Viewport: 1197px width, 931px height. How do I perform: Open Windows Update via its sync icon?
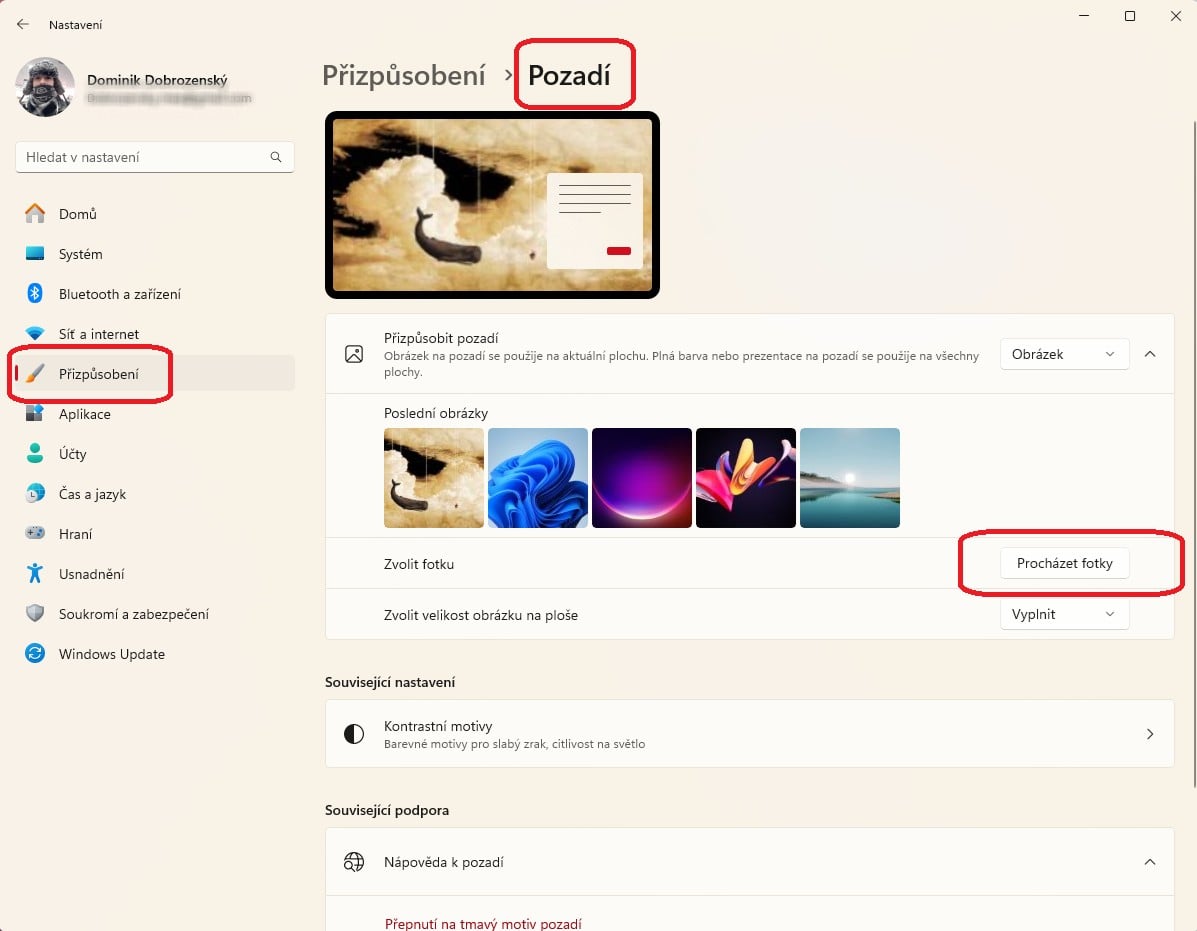pos(35,654)
